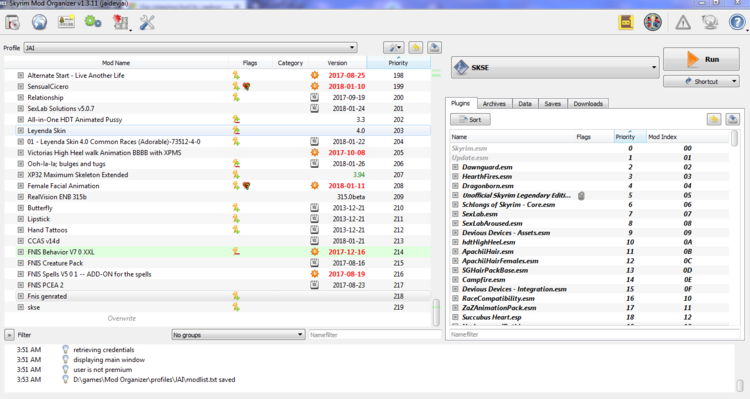The height and width of the screenshot is (399, 750).
Task: Focus the plugins Namefilter field
Action: point(595,334)
